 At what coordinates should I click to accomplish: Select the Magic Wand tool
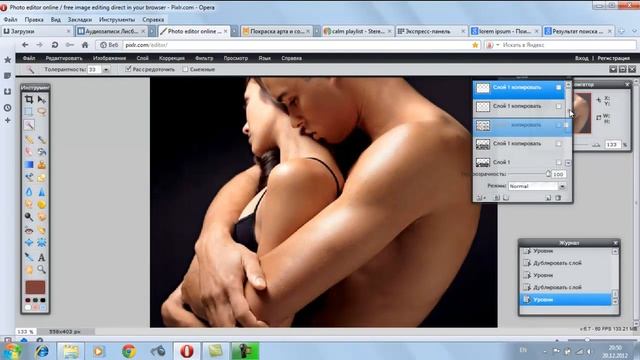pyautogui.click(x=29, y=125)
